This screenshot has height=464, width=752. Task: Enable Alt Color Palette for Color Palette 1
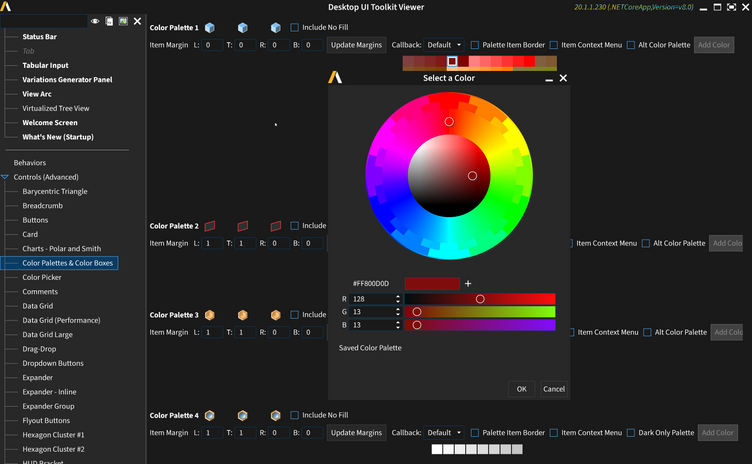631,45
